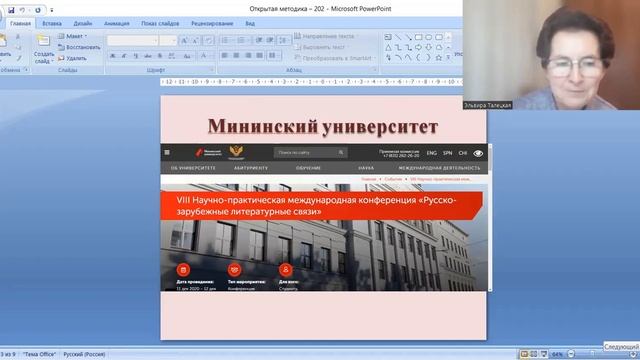Click the Создать слайд button
Image resolution: width=640 pixels, height=360 pixels.
pos(44,49)
